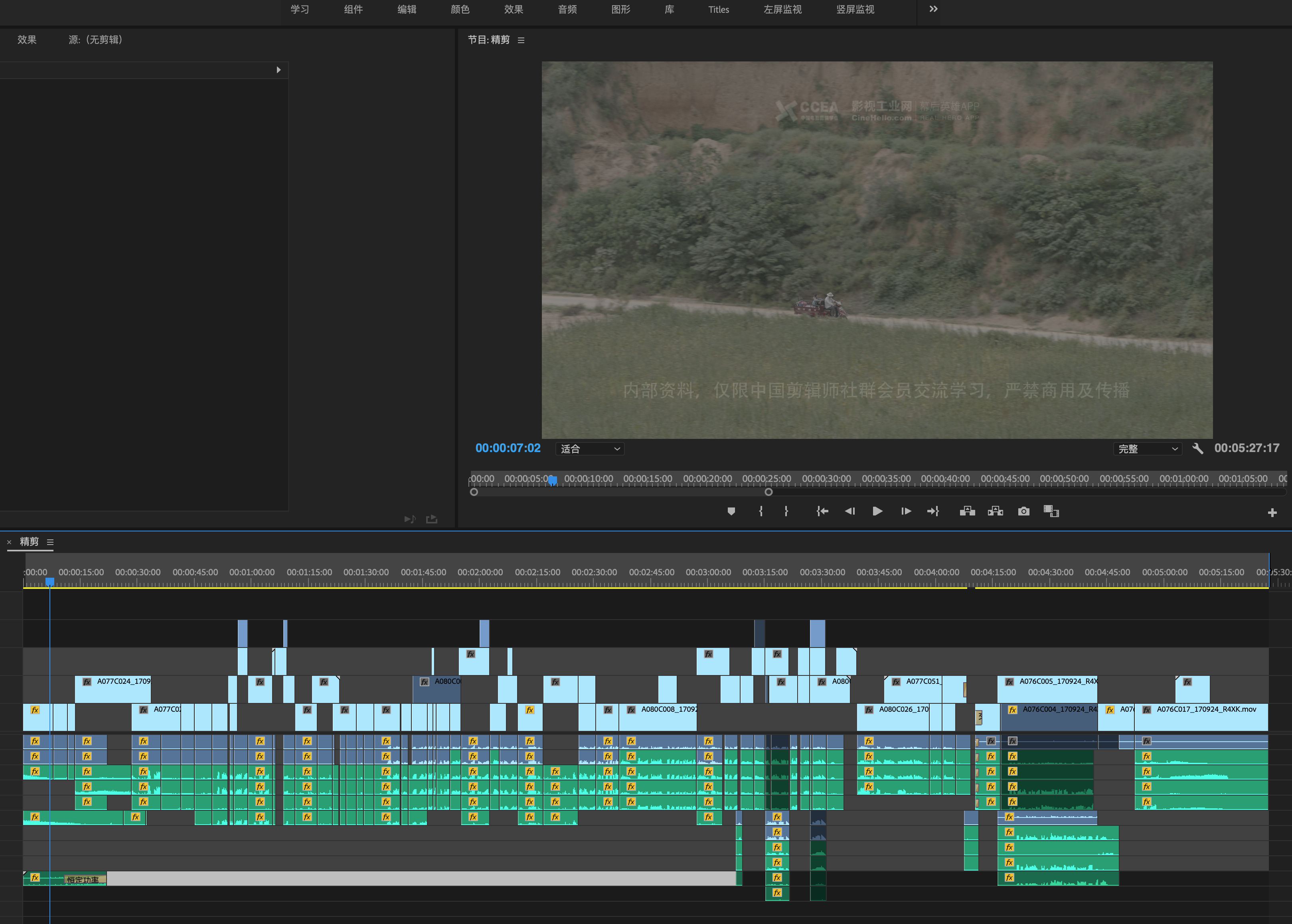The image size is (1292, 924).
Task: Click the 00:00:07:02 playhead timecode
Action: [508, 448]
